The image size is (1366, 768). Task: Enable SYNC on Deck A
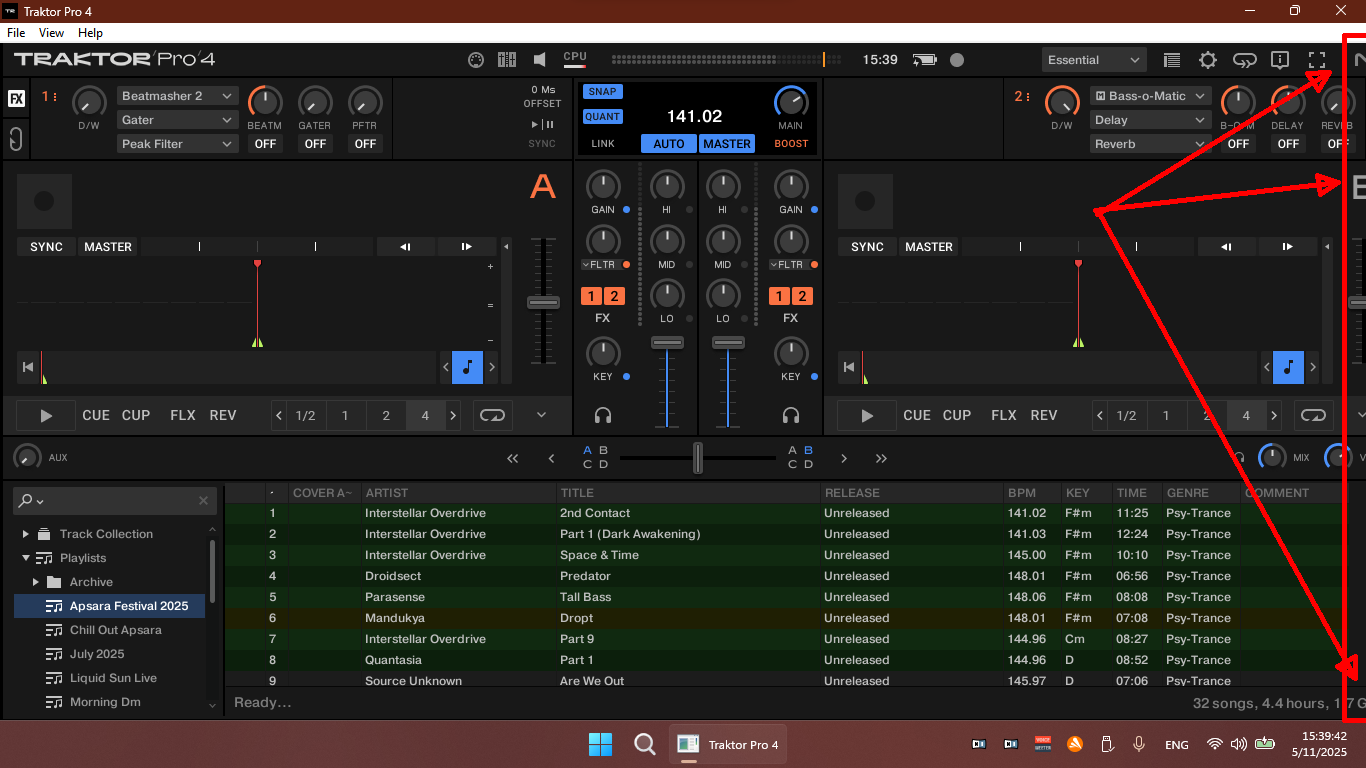point(47,247)
